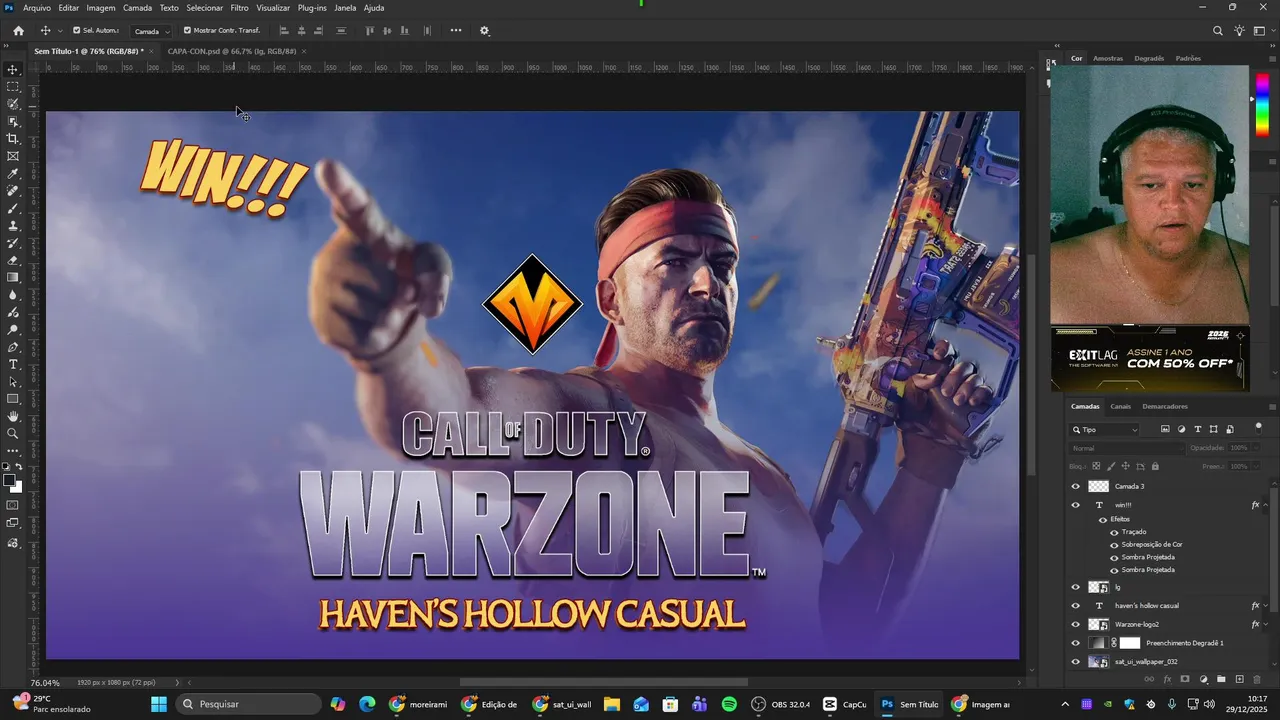
Task: Expand haven's hollow casual layer effects
Action: (1267, 606)
